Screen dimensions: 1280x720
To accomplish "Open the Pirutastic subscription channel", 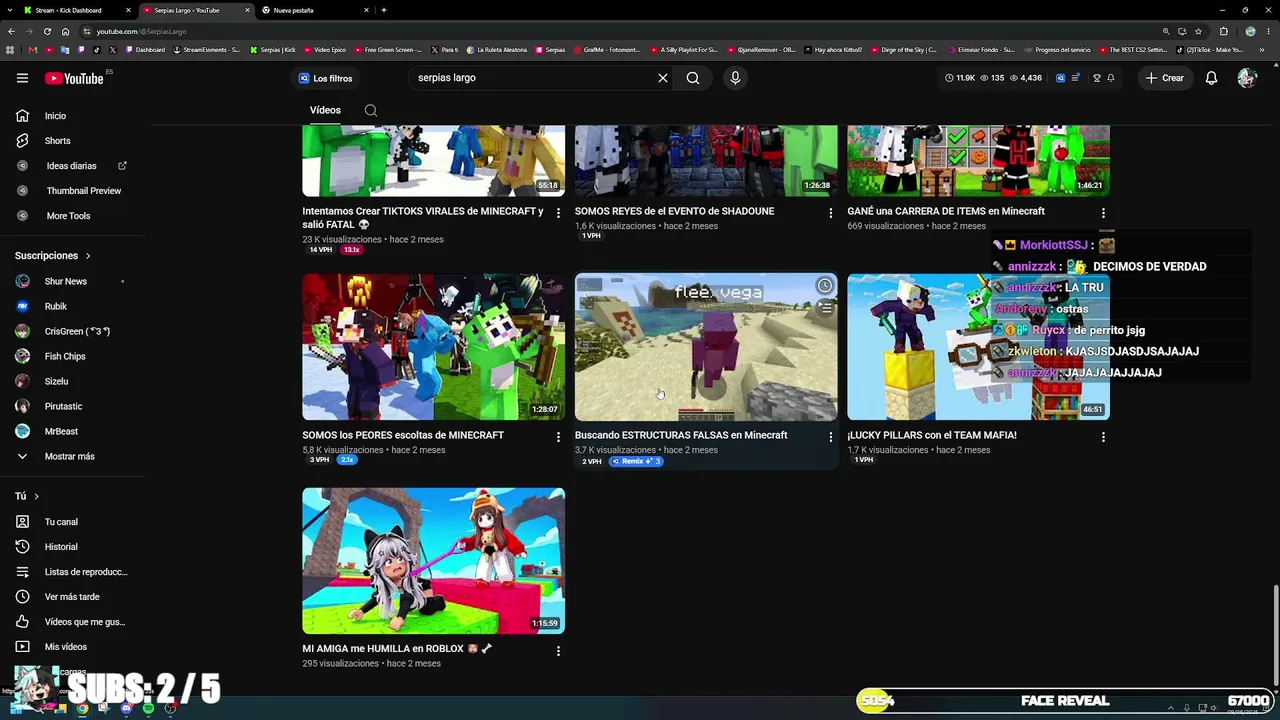I will pos(63,407).
